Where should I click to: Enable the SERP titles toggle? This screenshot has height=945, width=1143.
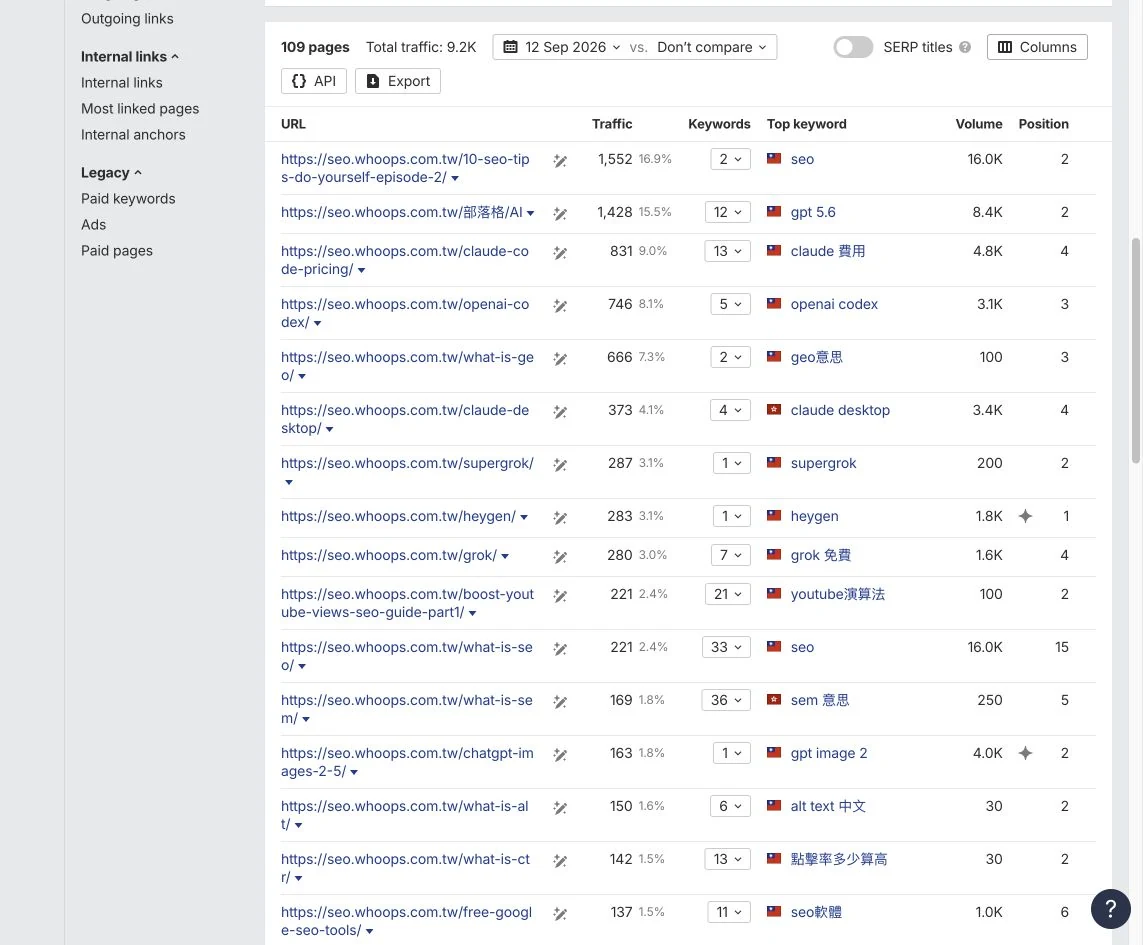point(853,47)
